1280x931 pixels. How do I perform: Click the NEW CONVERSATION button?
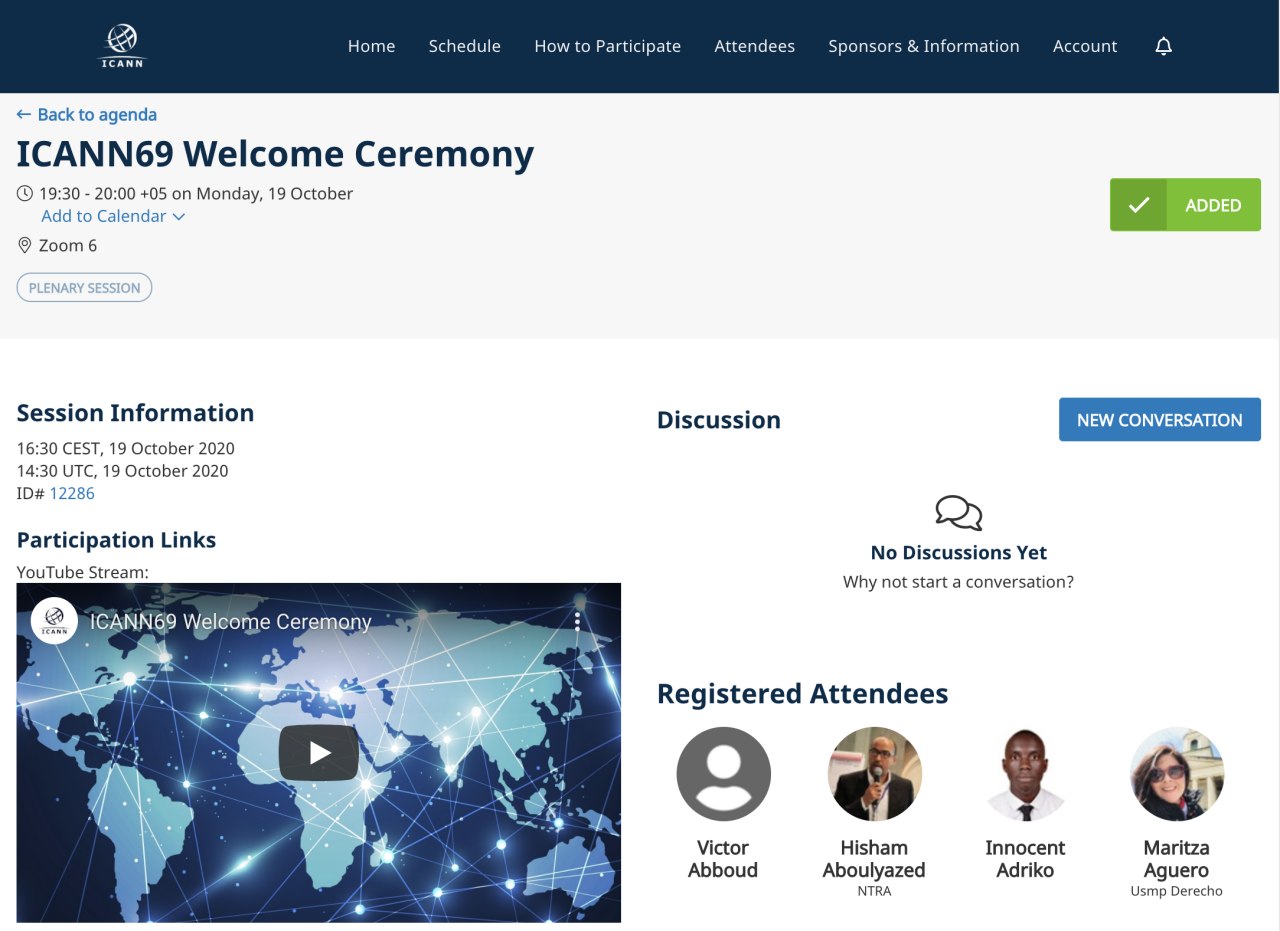1159,420
